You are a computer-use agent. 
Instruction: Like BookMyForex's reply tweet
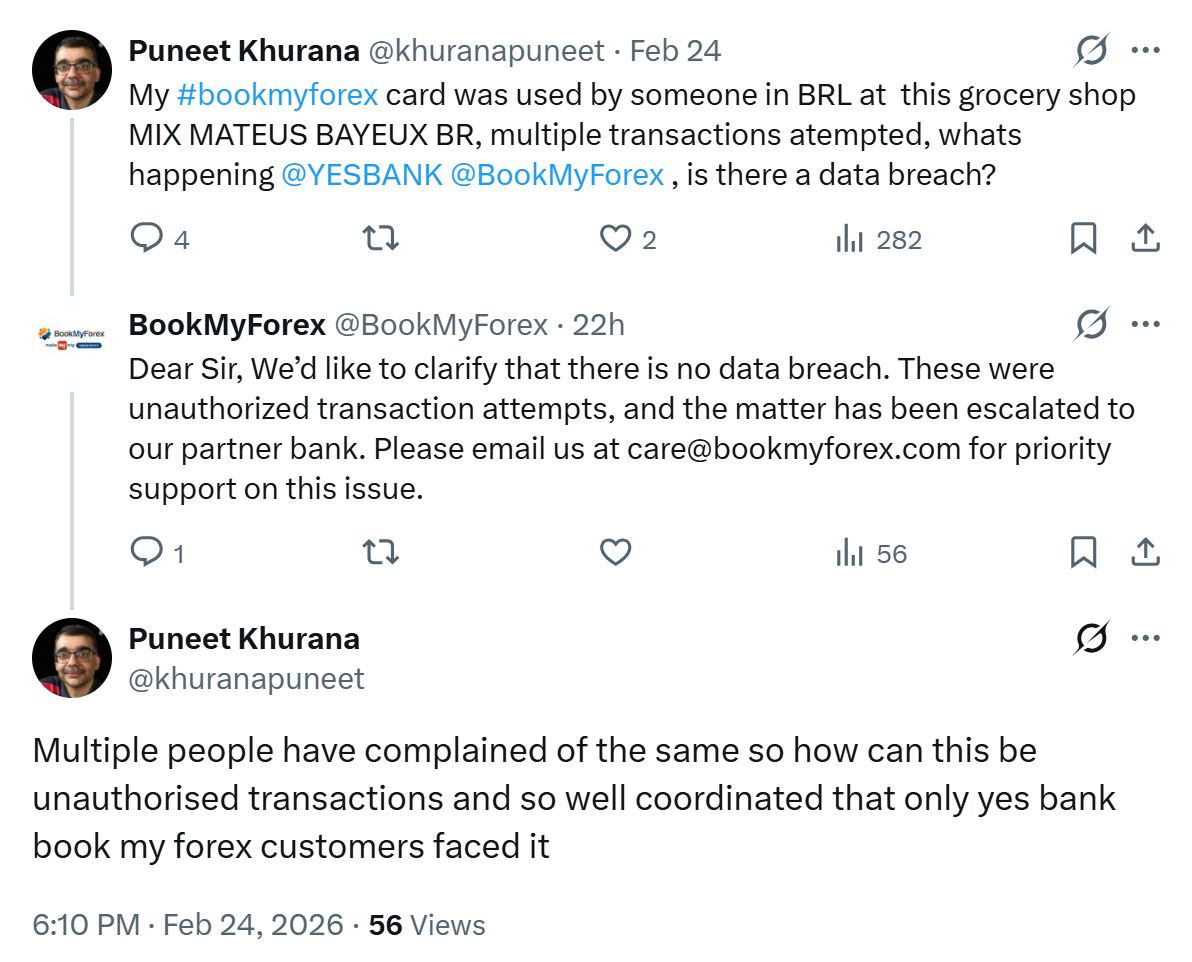614,552
